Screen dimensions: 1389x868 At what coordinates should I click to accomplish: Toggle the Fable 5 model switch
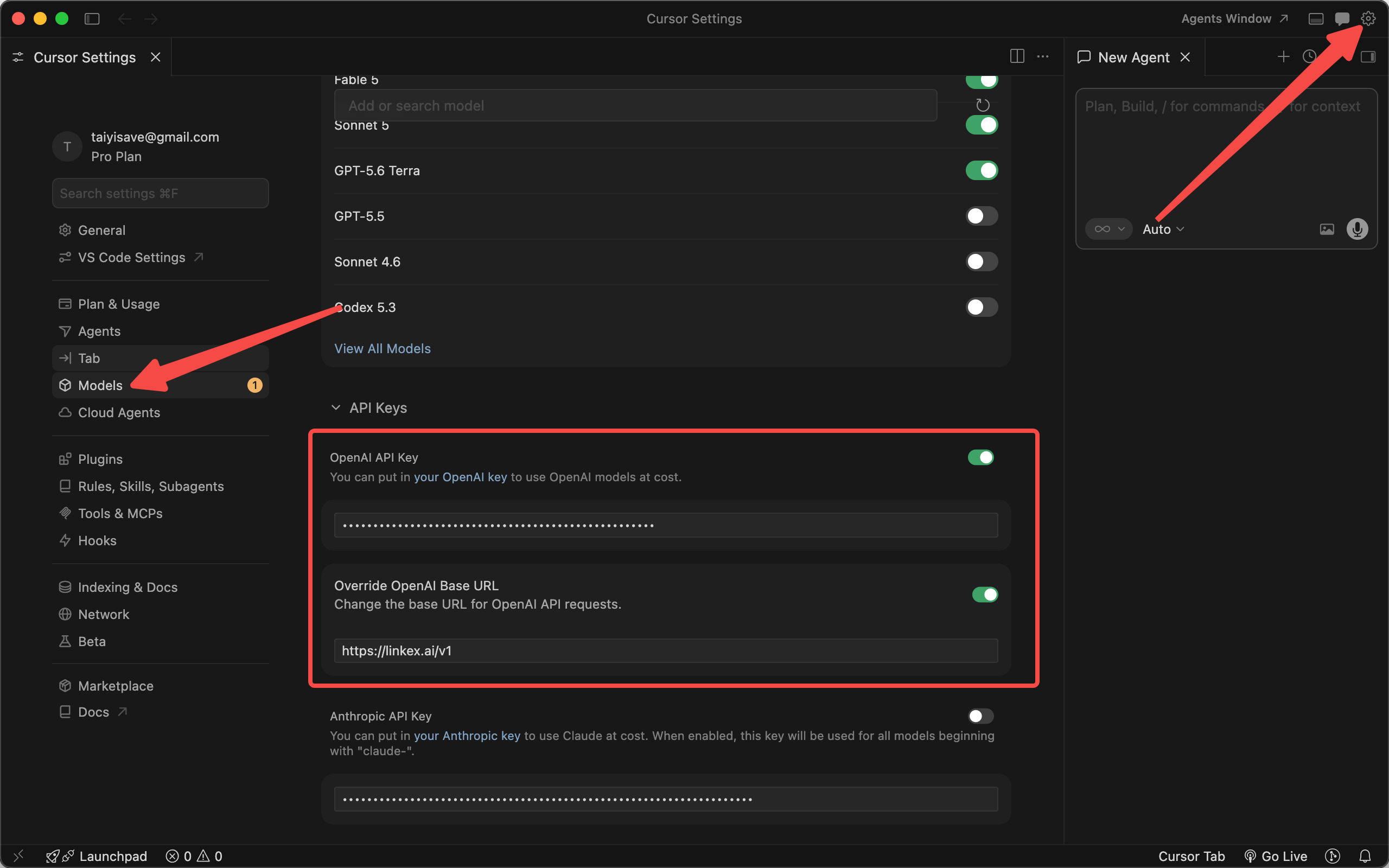(982, 80)
